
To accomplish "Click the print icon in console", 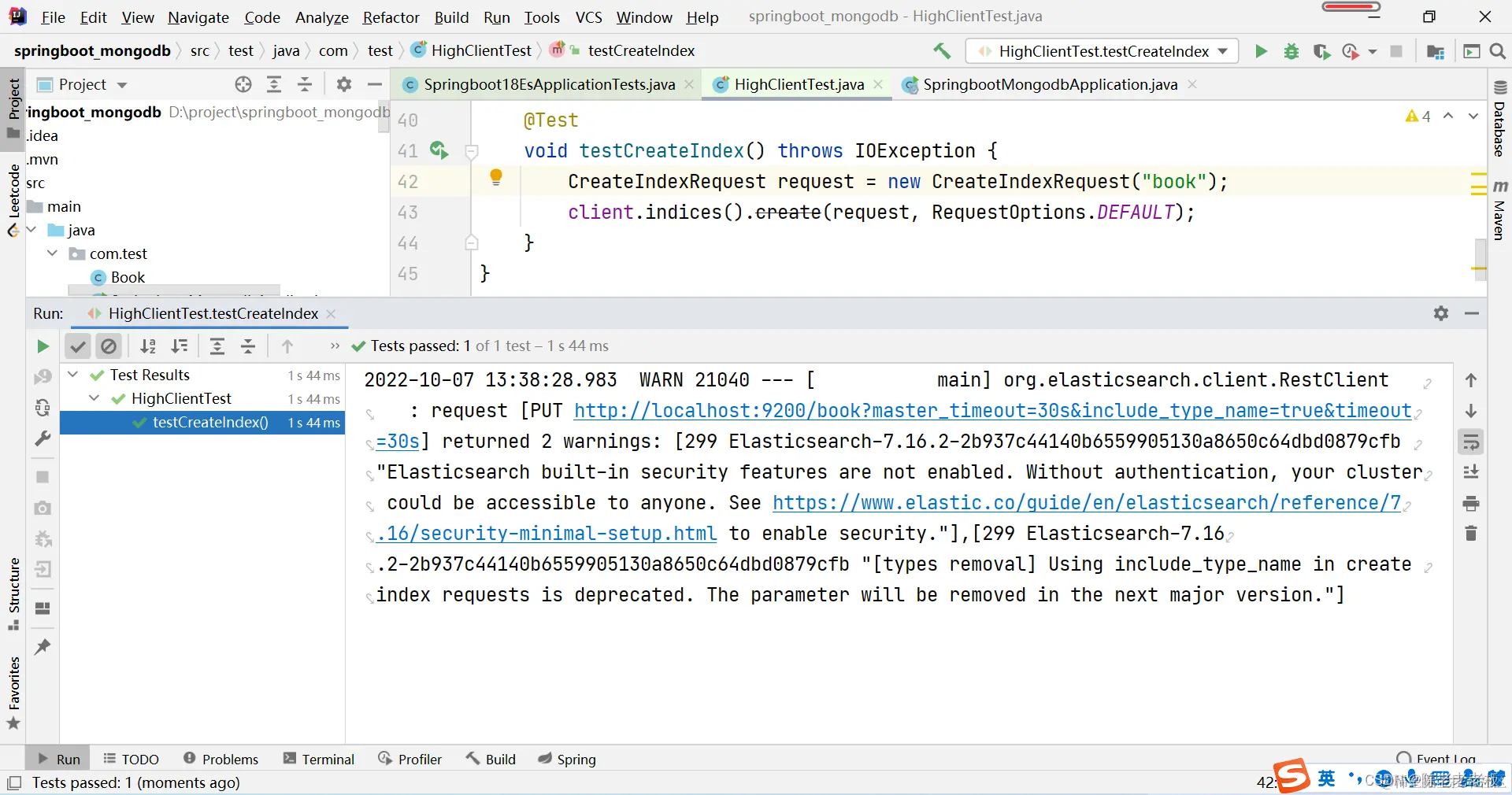I will [1471, 504].
